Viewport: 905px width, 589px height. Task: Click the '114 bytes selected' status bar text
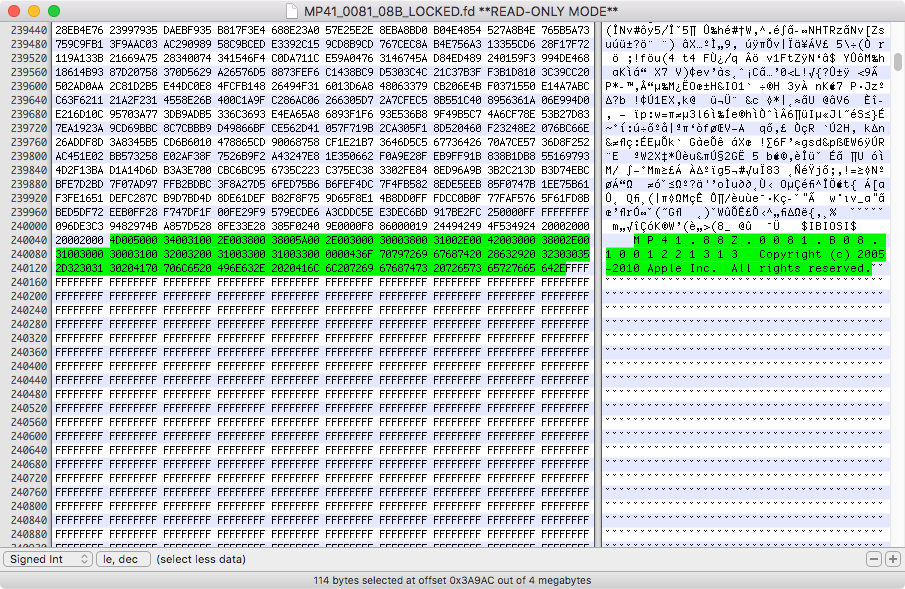[x=452, y=580]
